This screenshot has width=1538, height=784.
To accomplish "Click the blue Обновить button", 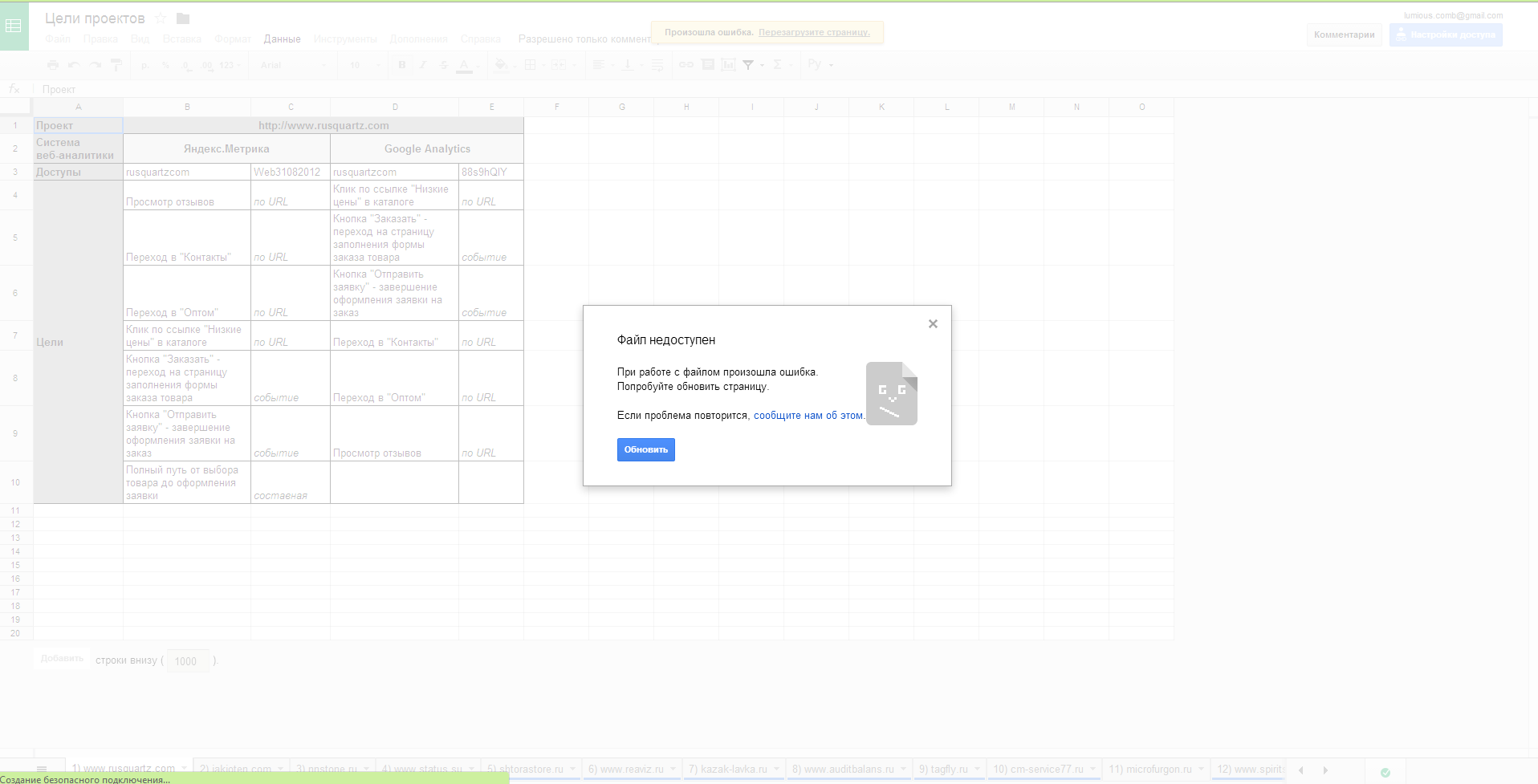I will [645, 449].
